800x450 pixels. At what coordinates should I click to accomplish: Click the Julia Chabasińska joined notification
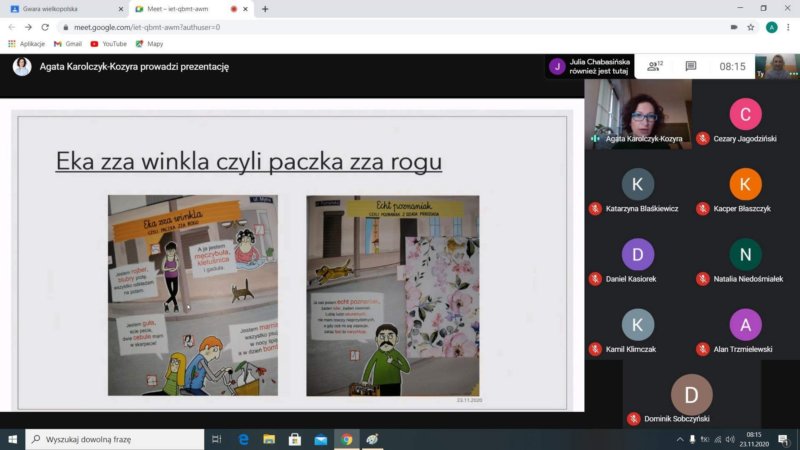pyautogui.click(x=590, y=66)
